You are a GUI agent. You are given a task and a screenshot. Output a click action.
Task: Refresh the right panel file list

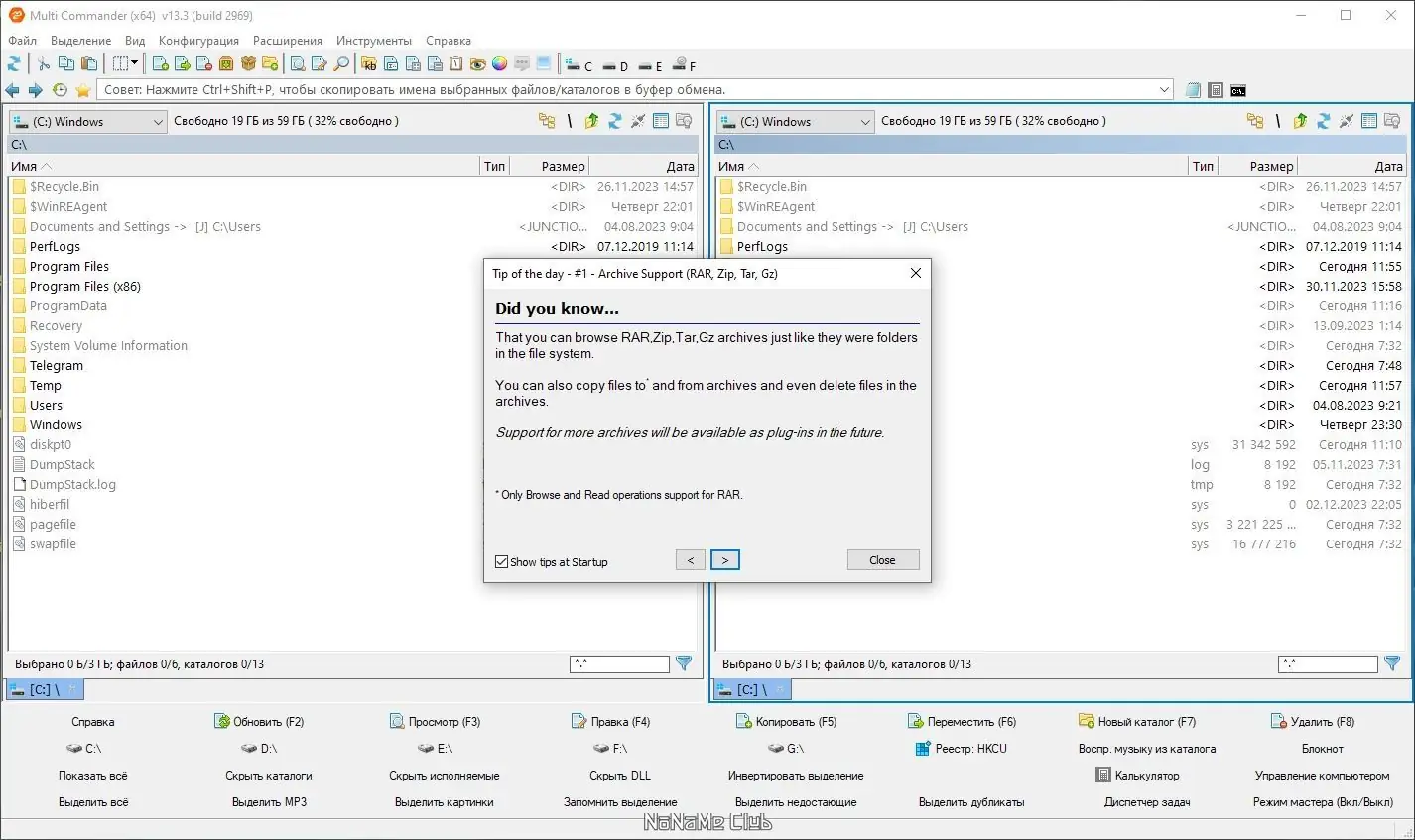[1324, 121]
